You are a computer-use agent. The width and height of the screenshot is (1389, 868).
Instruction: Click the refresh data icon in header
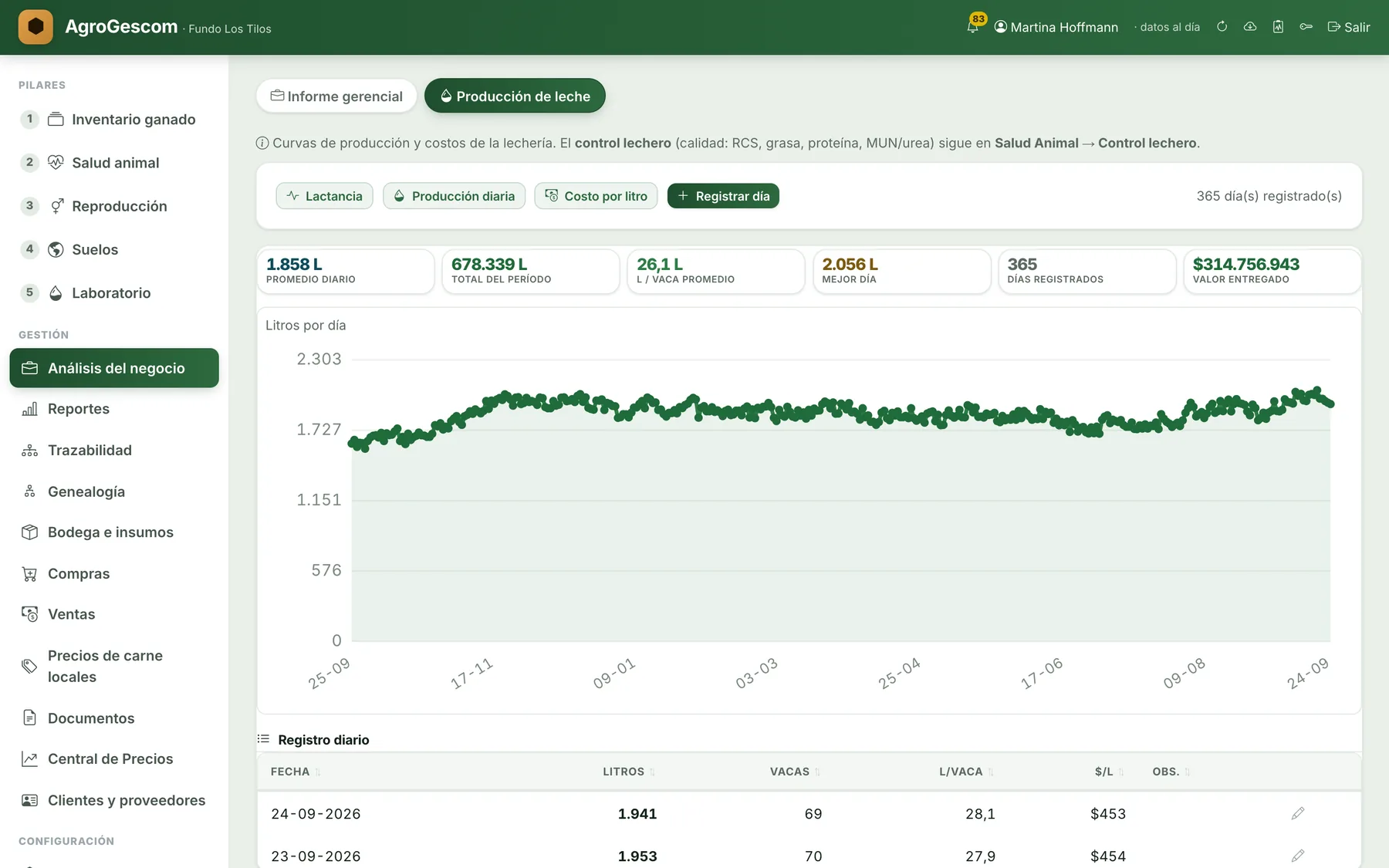coord(1222,27)
